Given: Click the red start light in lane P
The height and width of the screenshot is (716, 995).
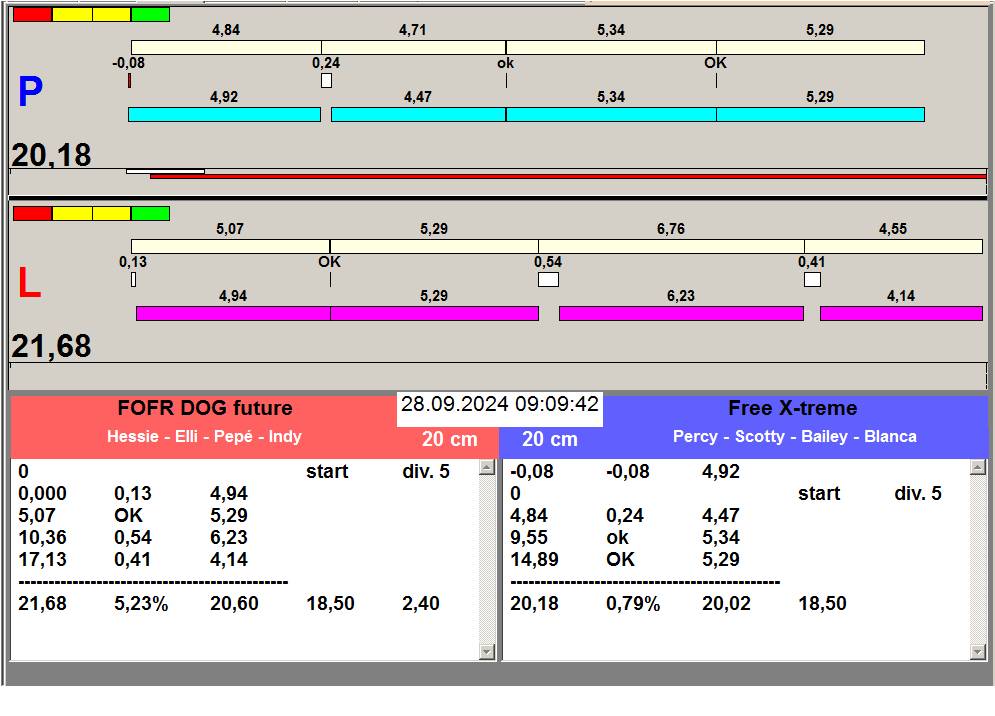Looking at the screenshot, I should pyautogui.click(x=32, y=15).
